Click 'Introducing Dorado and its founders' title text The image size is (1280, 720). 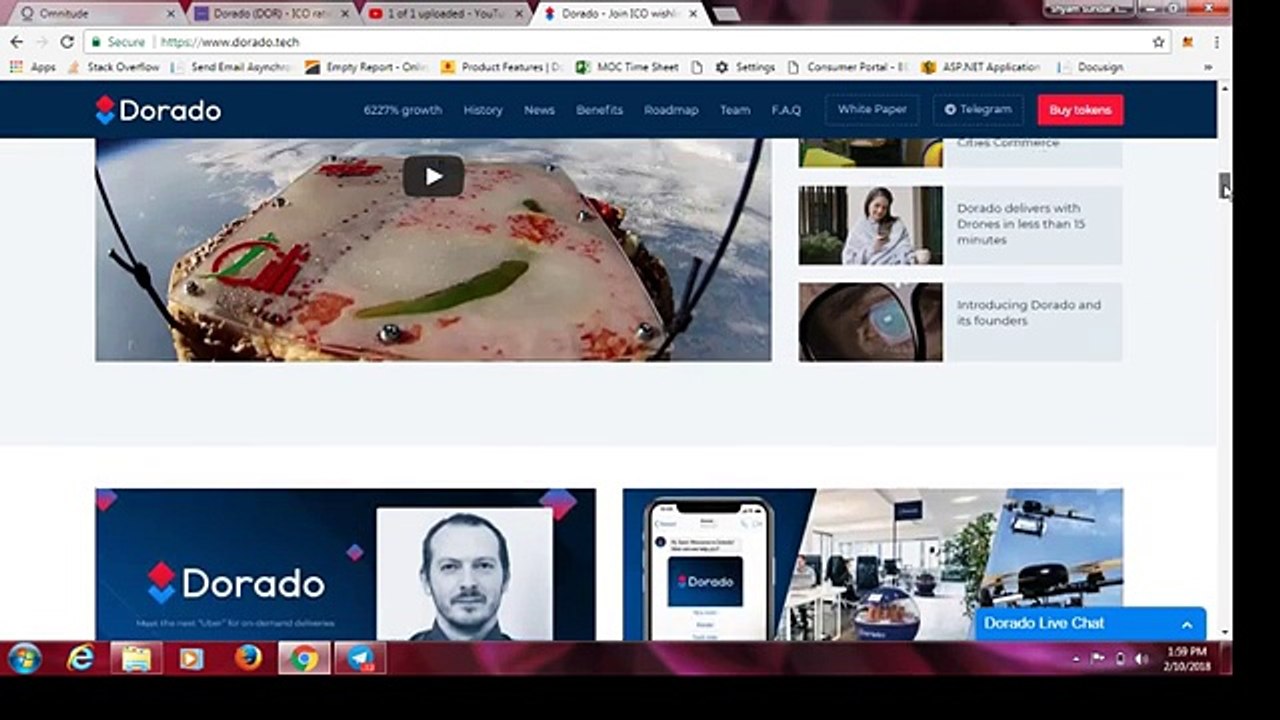(1029, 313)
